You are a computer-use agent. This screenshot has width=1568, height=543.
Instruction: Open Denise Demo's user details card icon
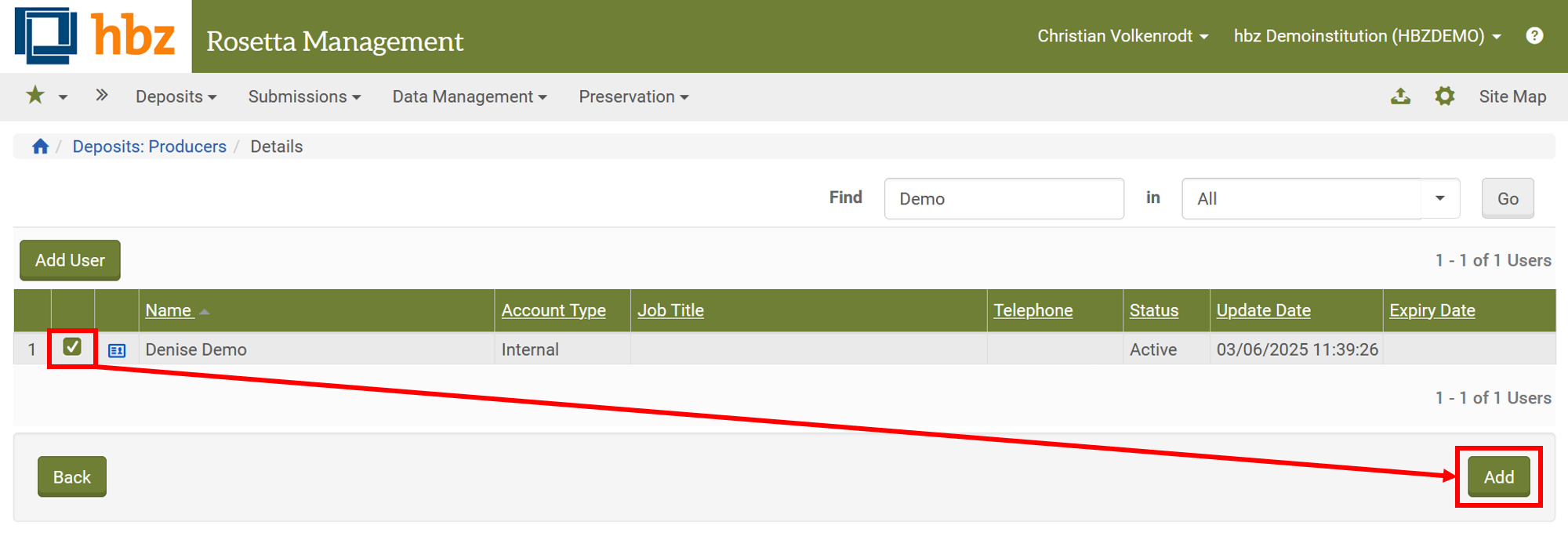point(117,350)
